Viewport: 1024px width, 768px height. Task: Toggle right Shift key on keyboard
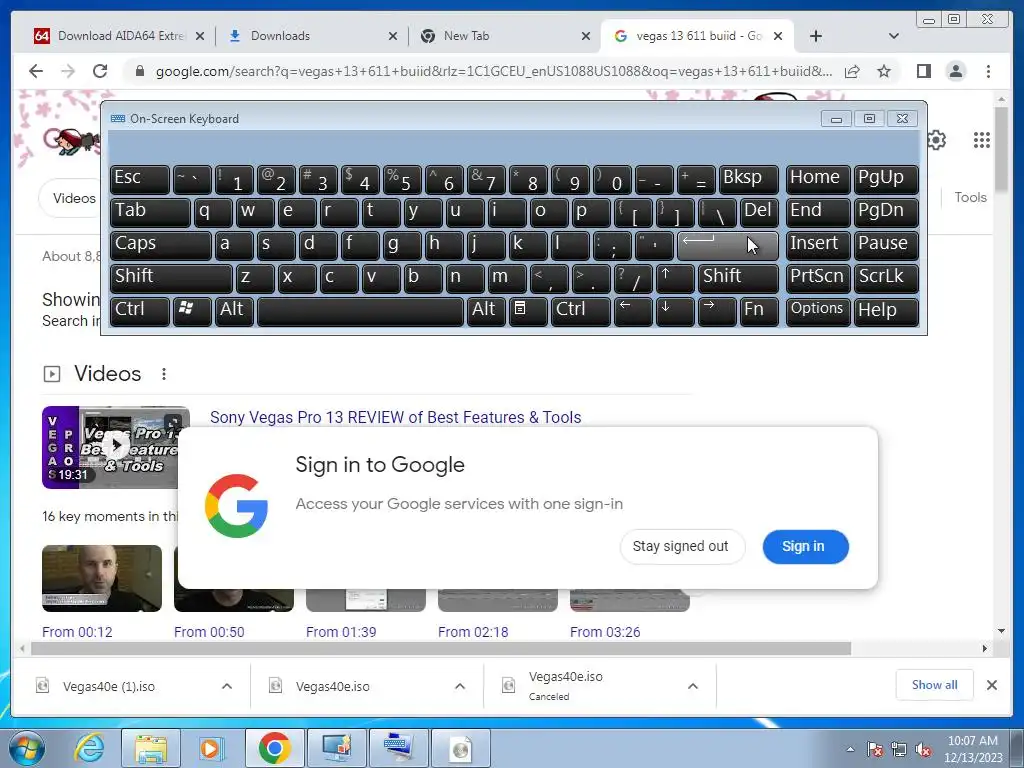click(x=738, y=278)
